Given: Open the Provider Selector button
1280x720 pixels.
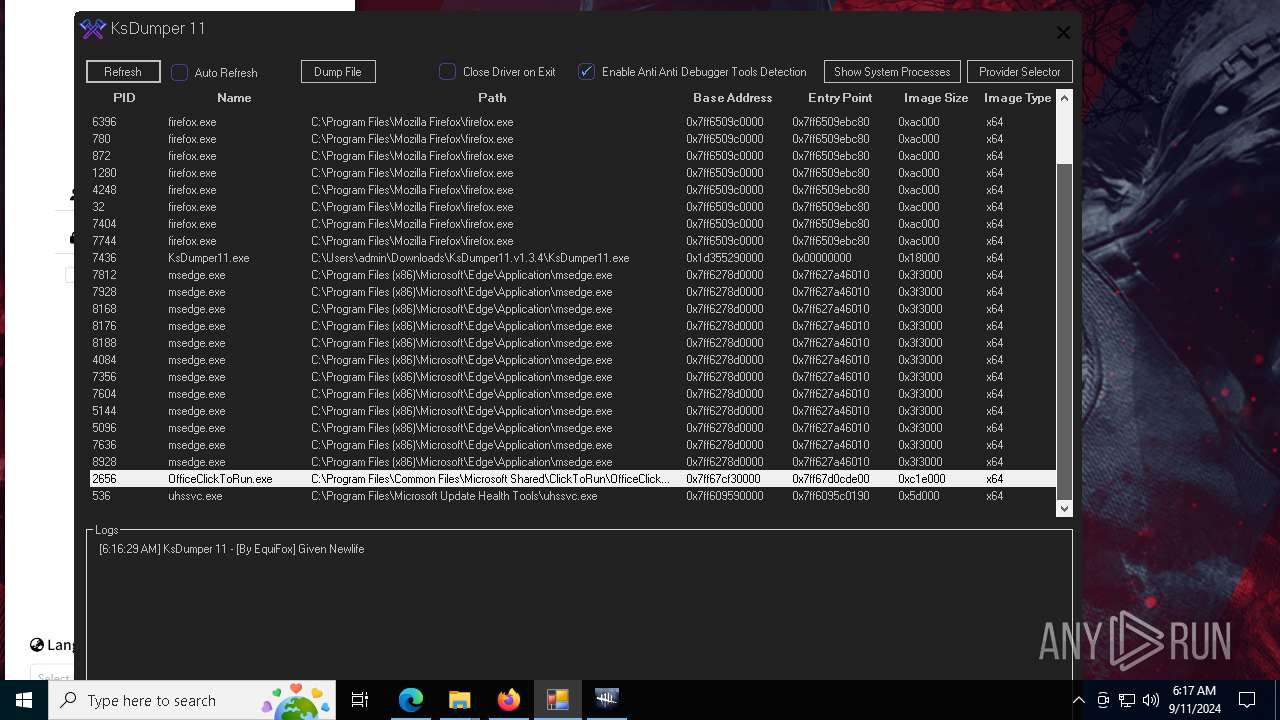Looking at the screenshot, I should click(x=1020, y=72).
